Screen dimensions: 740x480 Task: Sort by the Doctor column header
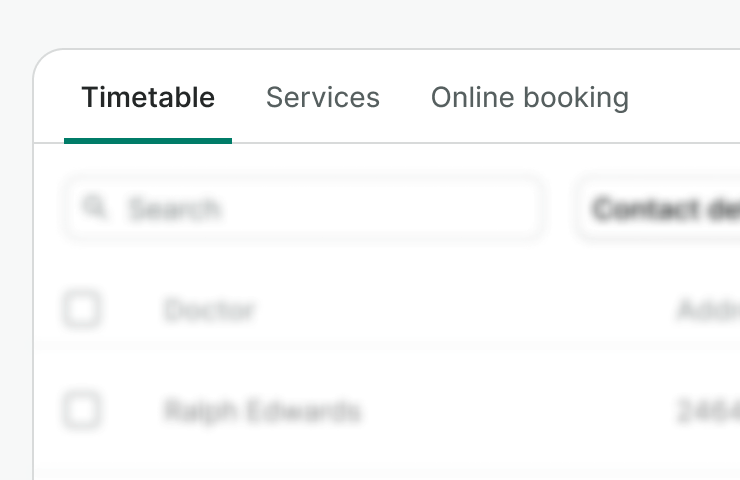209,310
